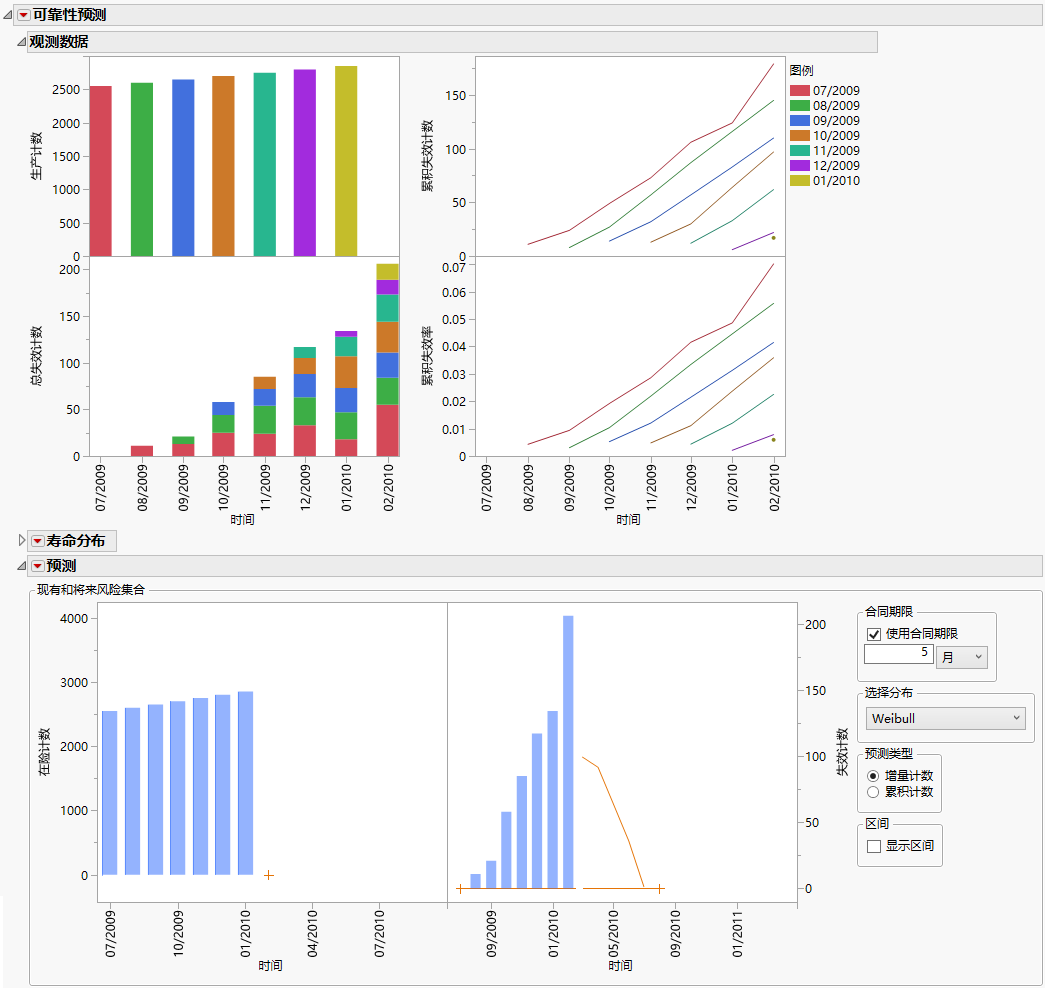Click the blue 09/2009 legend marker

(x=800, y=121)
